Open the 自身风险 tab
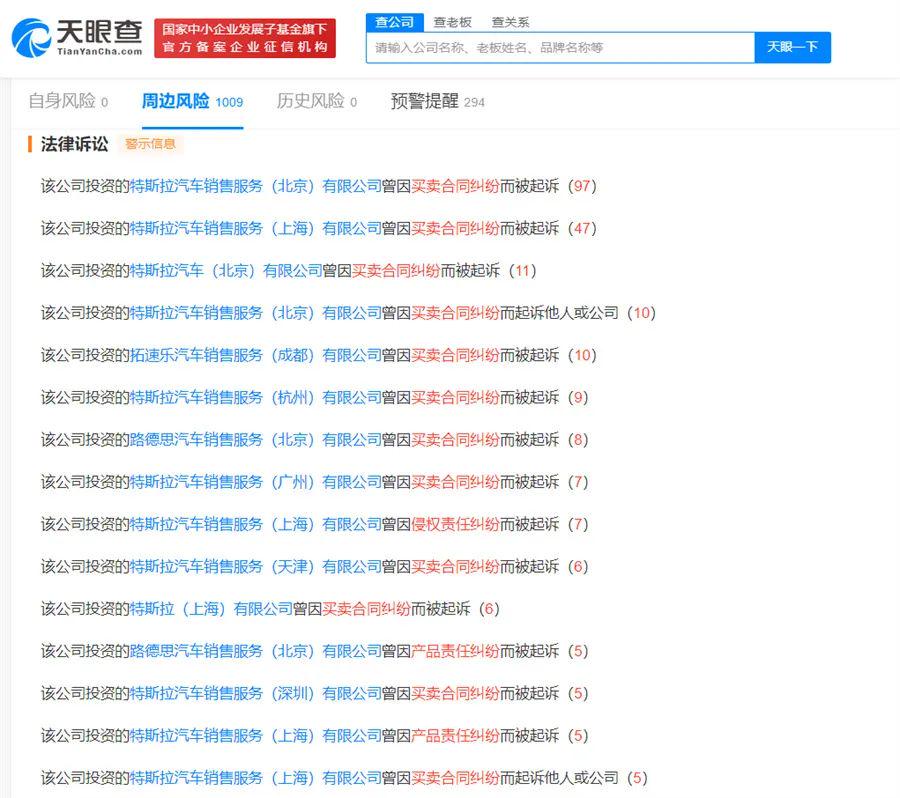This screenshot has height=798, width=900. coord(68,102)
